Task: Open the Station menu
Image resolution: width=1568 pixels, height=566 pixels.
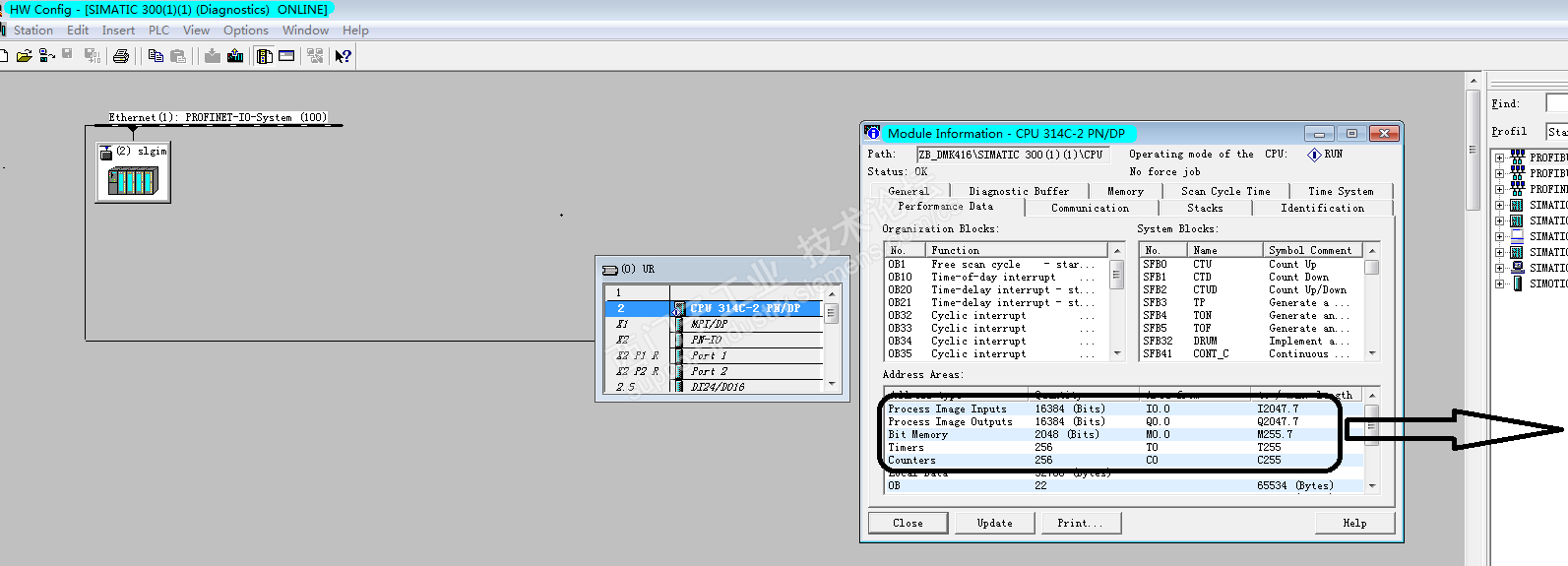Action: click(x=33, y=31)
